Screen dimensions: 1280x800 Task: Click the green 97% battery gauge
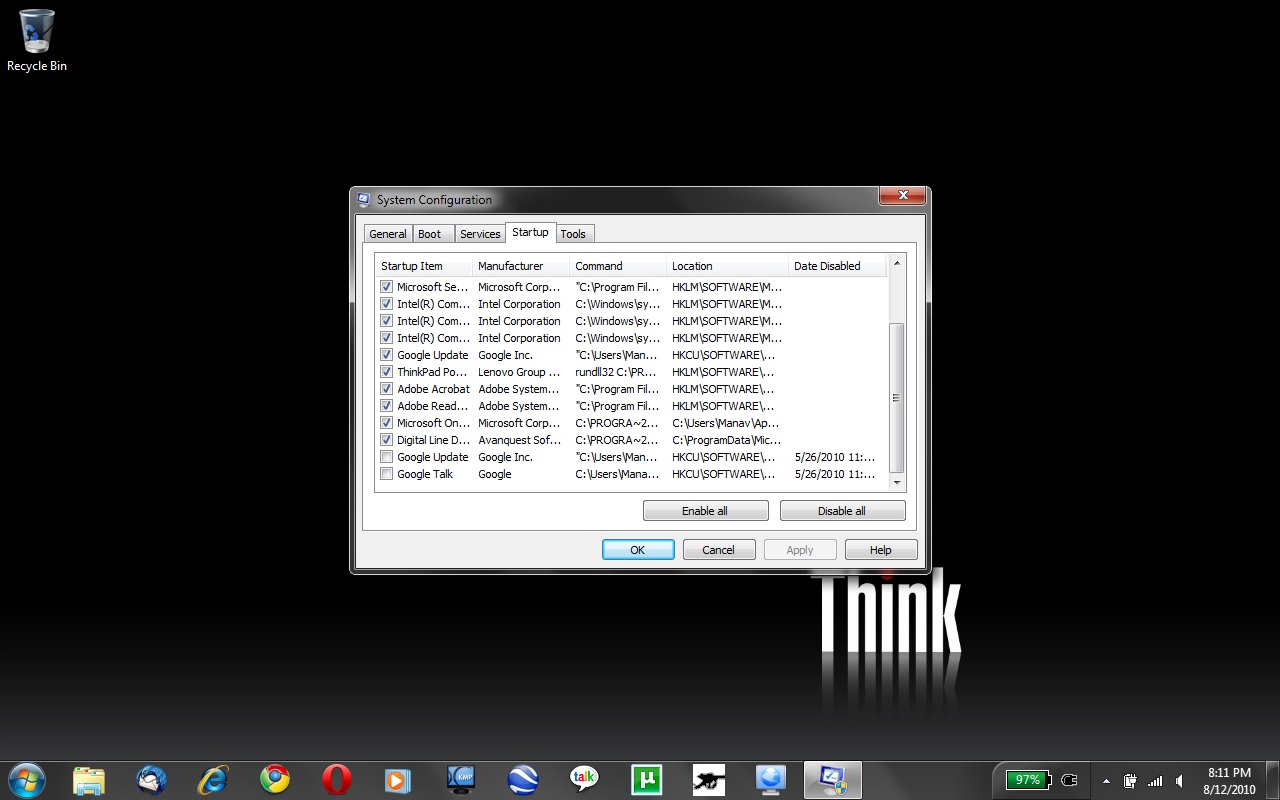[x=1028, y=780]
